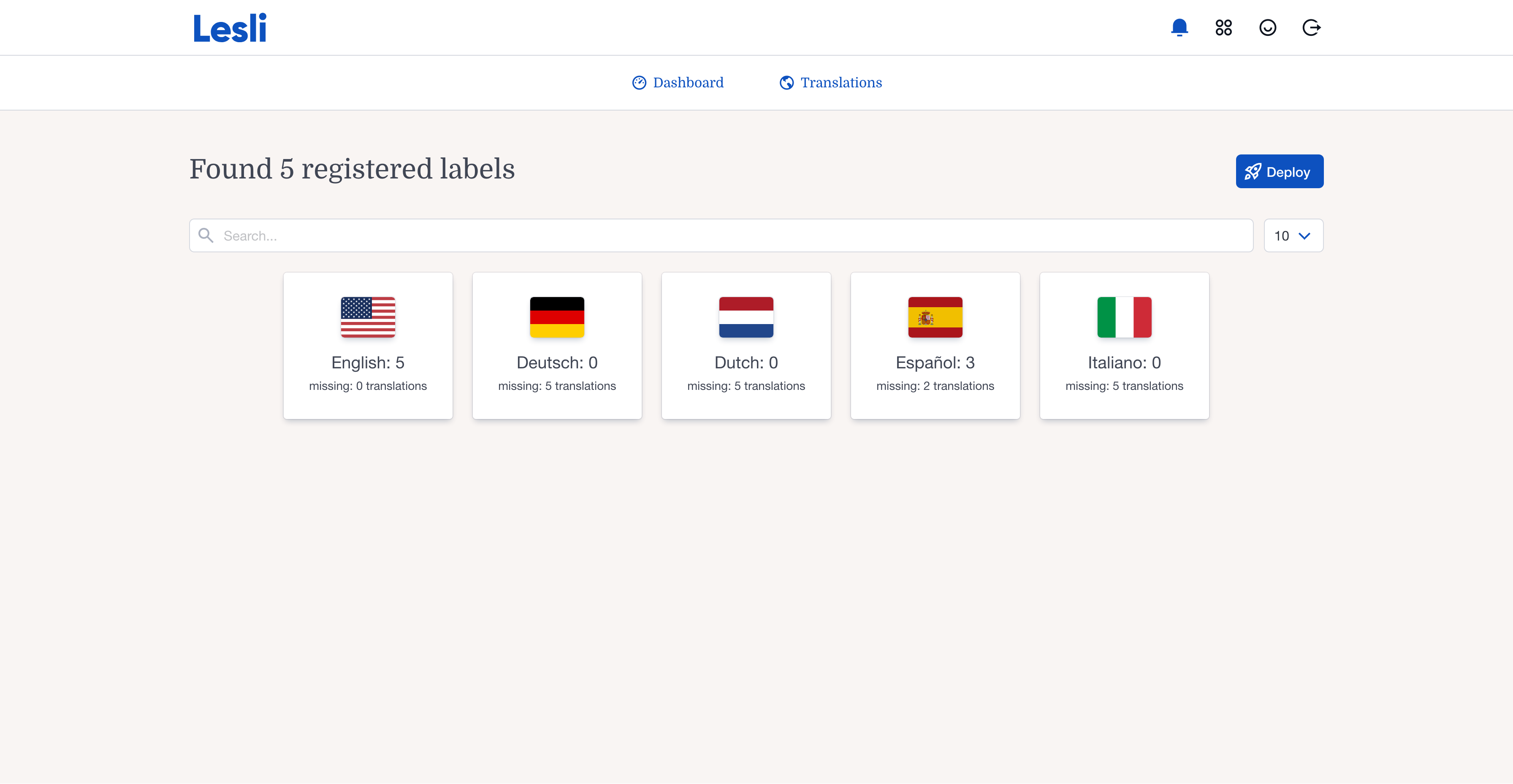This screenshot has height=784, width=1513.
Task: Click the smiley profile icon
Action: (x=1267, y=27)
